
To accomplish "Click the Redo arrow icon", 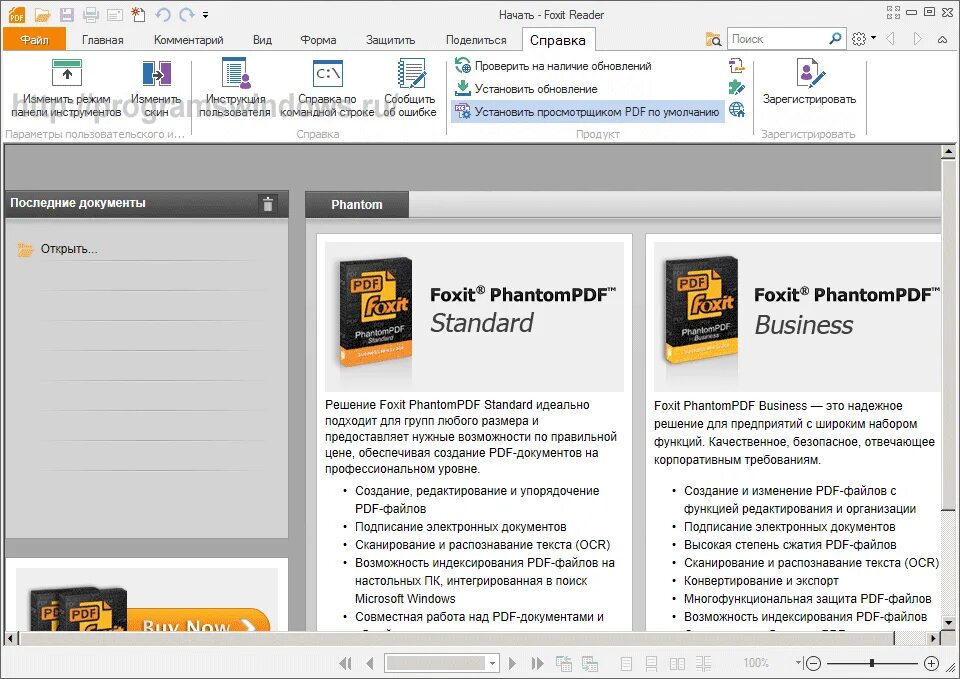I will [x=187, y=14].
